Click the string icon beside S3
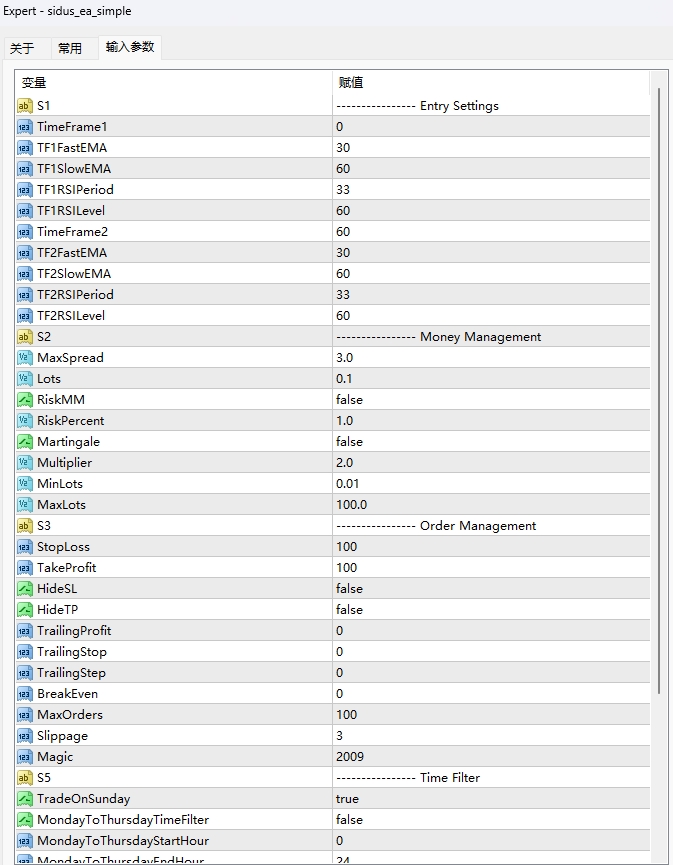673x865 pixels. point(24,526)
